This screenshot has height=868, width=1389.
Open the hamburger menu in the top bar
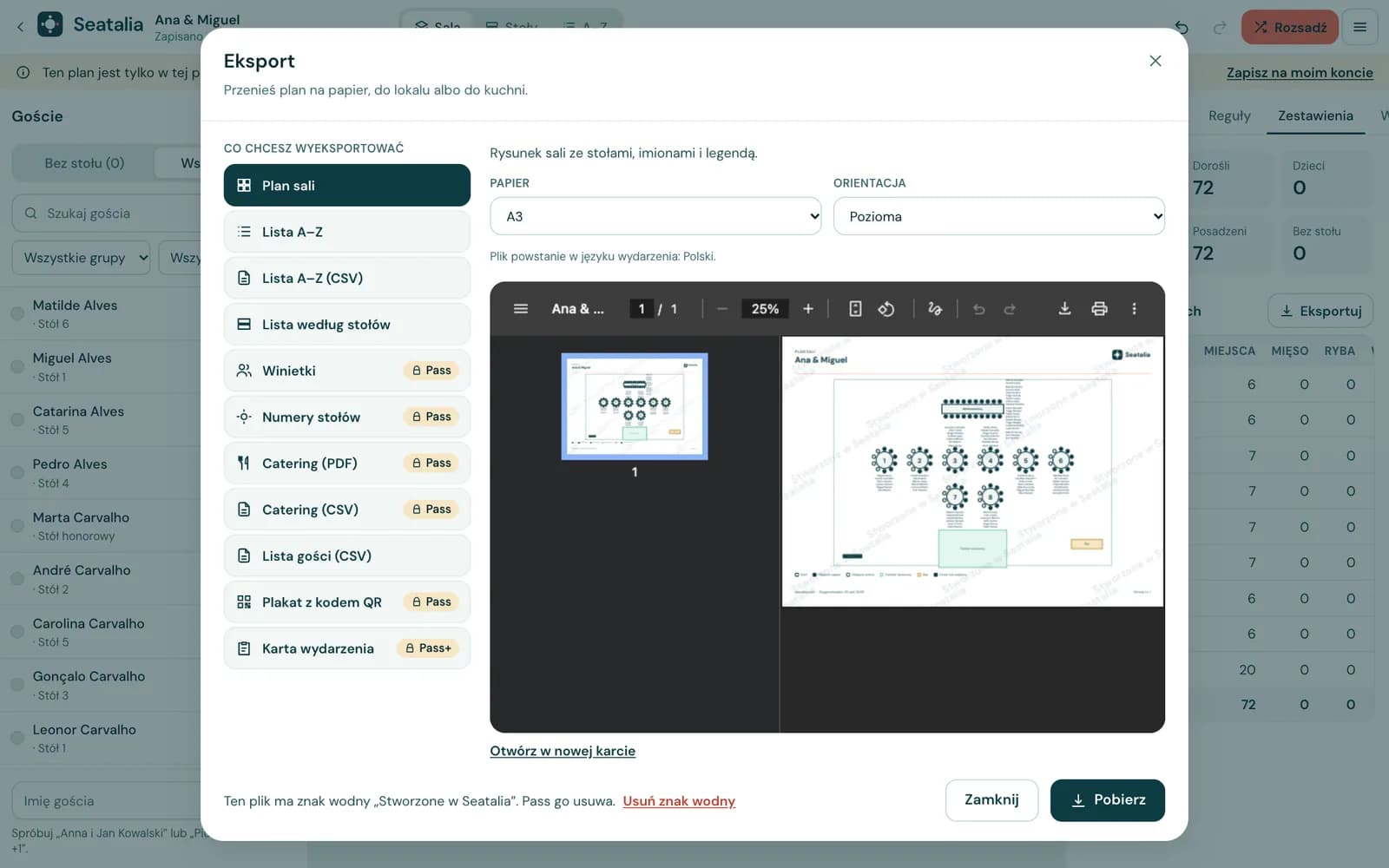click(1360, 27)
